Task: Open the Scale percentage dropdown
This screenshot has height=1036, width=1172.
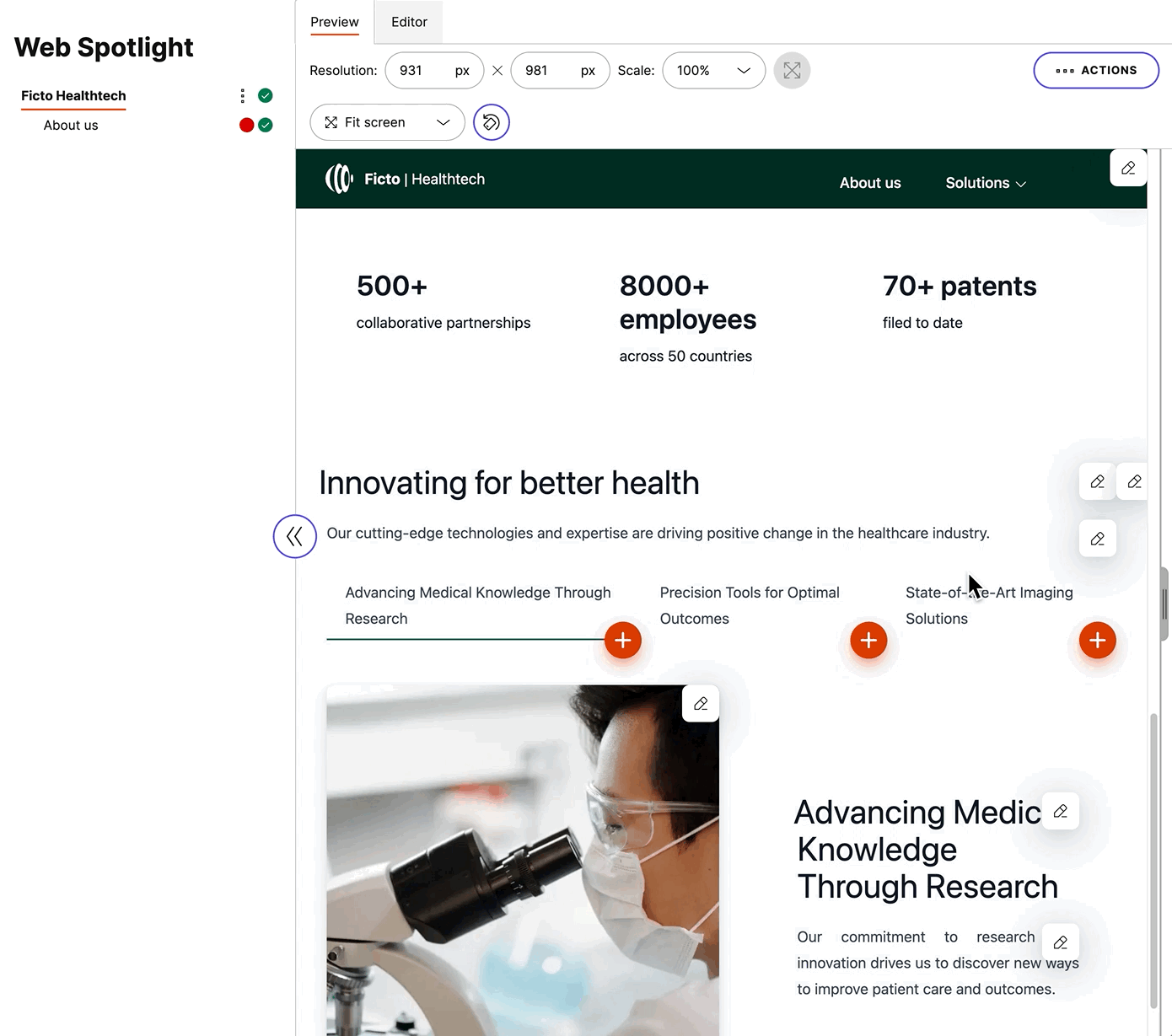Action: pyautogui.click(x=713, y=70)
